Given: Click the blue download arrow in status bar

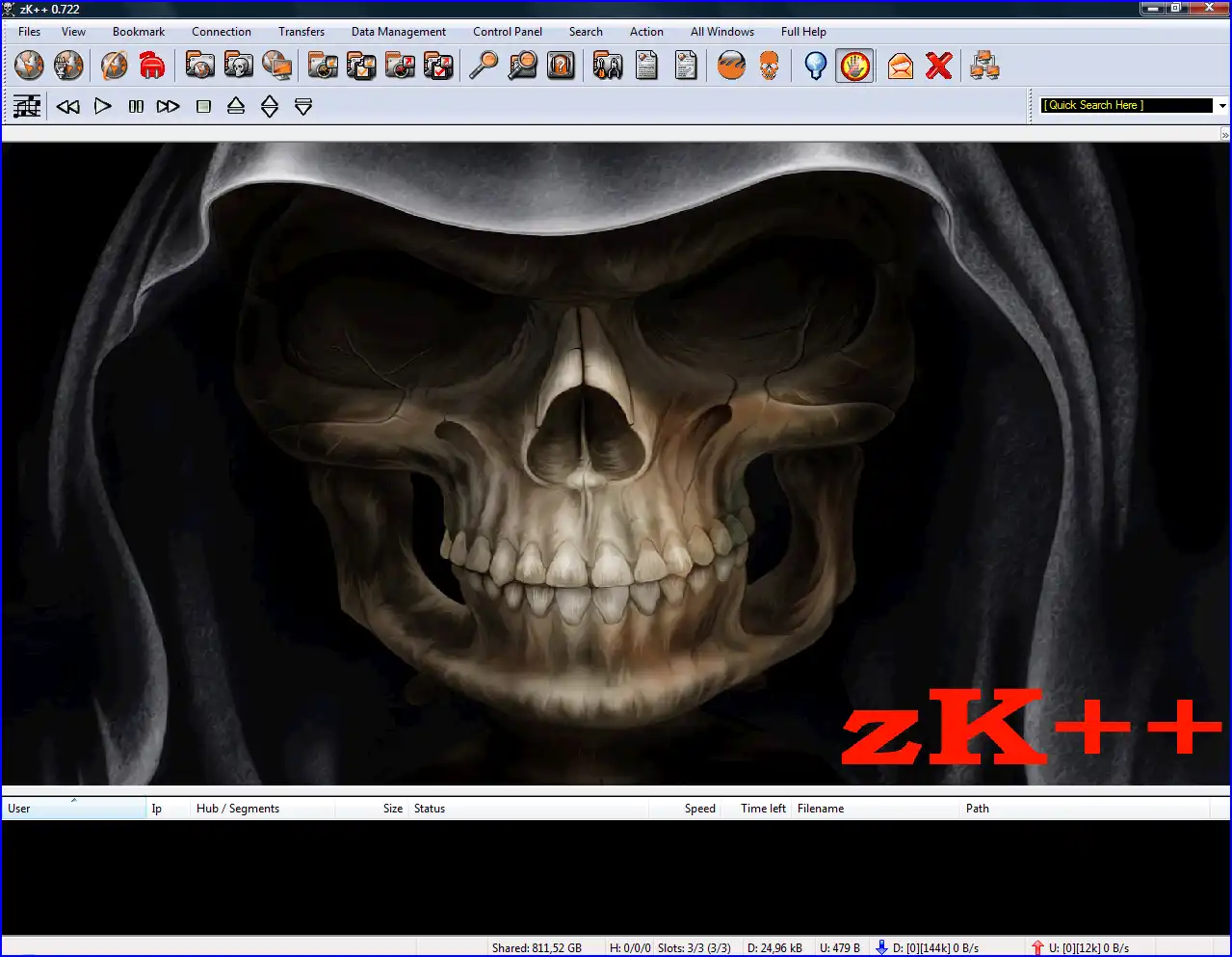Looking at the screenshot, I should (x=881, y=948).
